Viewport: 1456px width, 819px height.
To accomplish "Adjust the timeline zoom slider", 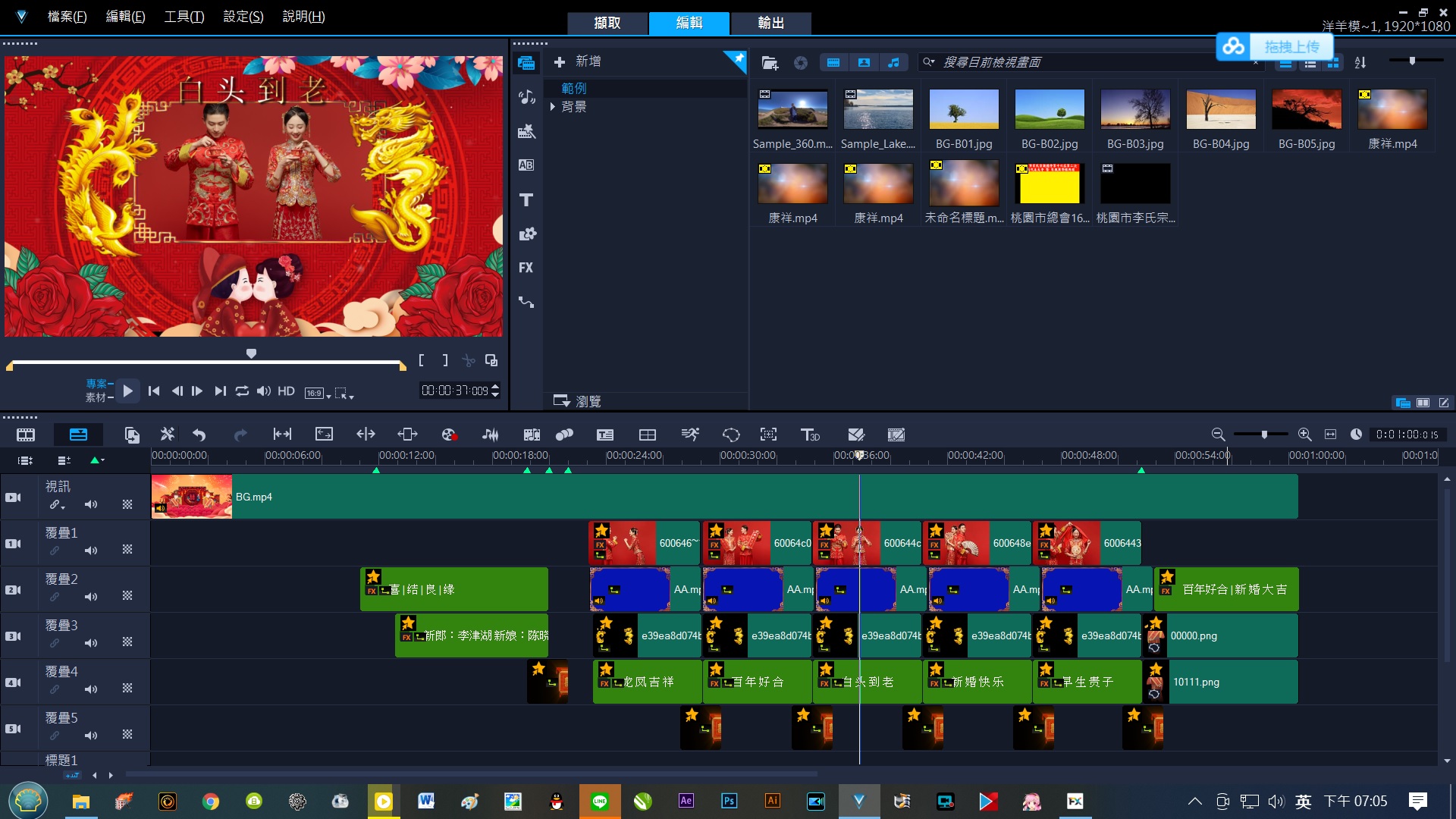I will tap(1264, 435).
